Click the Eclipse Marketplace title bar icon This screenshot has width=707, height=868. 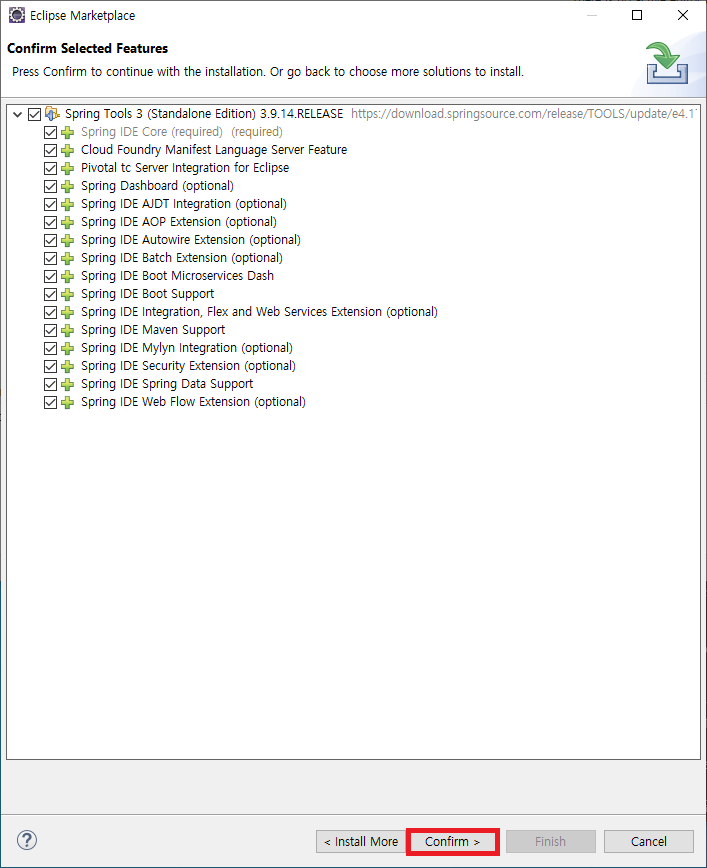17,15
